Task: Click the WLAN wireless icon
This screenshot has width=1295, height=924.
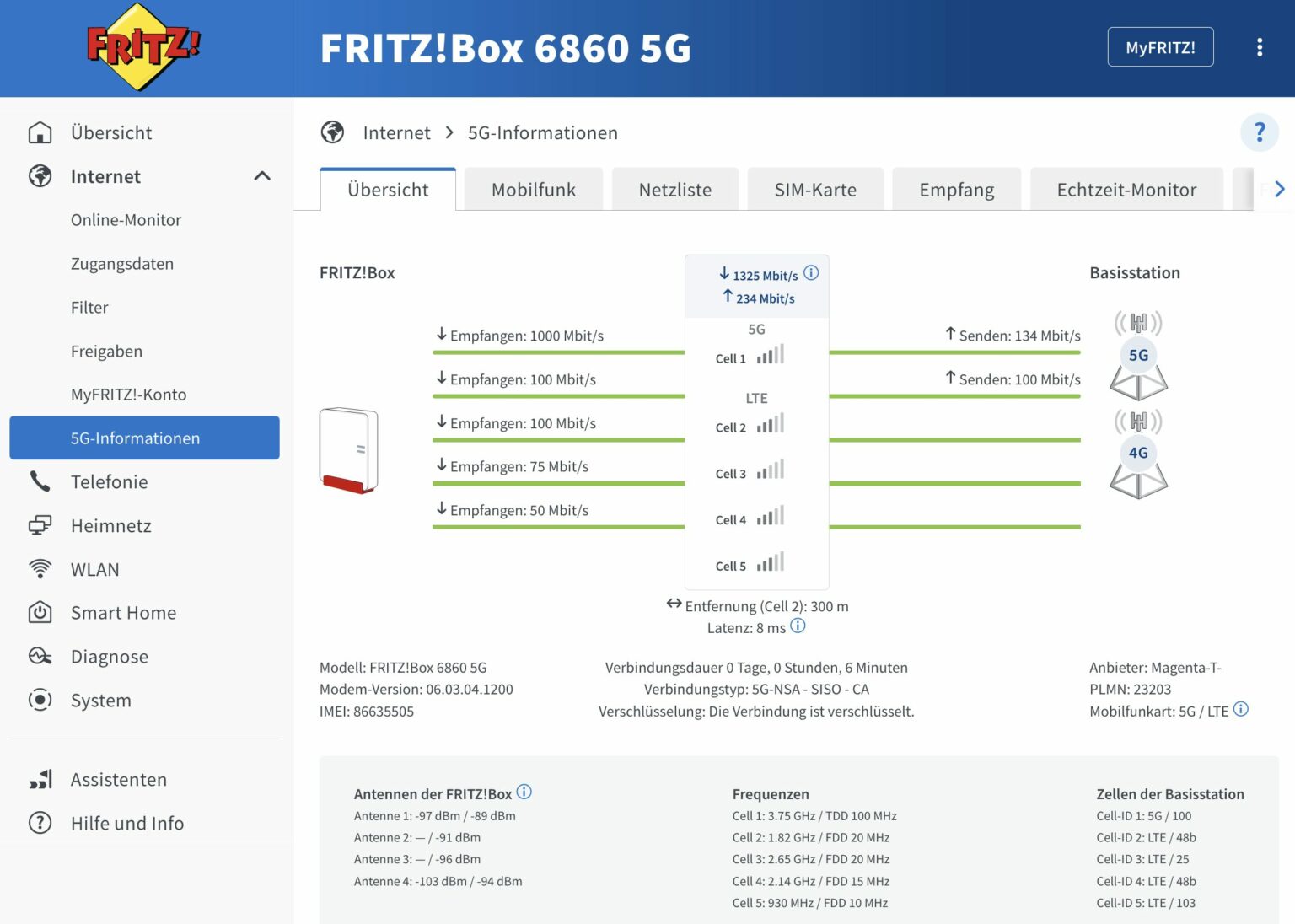Action: (39, 569)
